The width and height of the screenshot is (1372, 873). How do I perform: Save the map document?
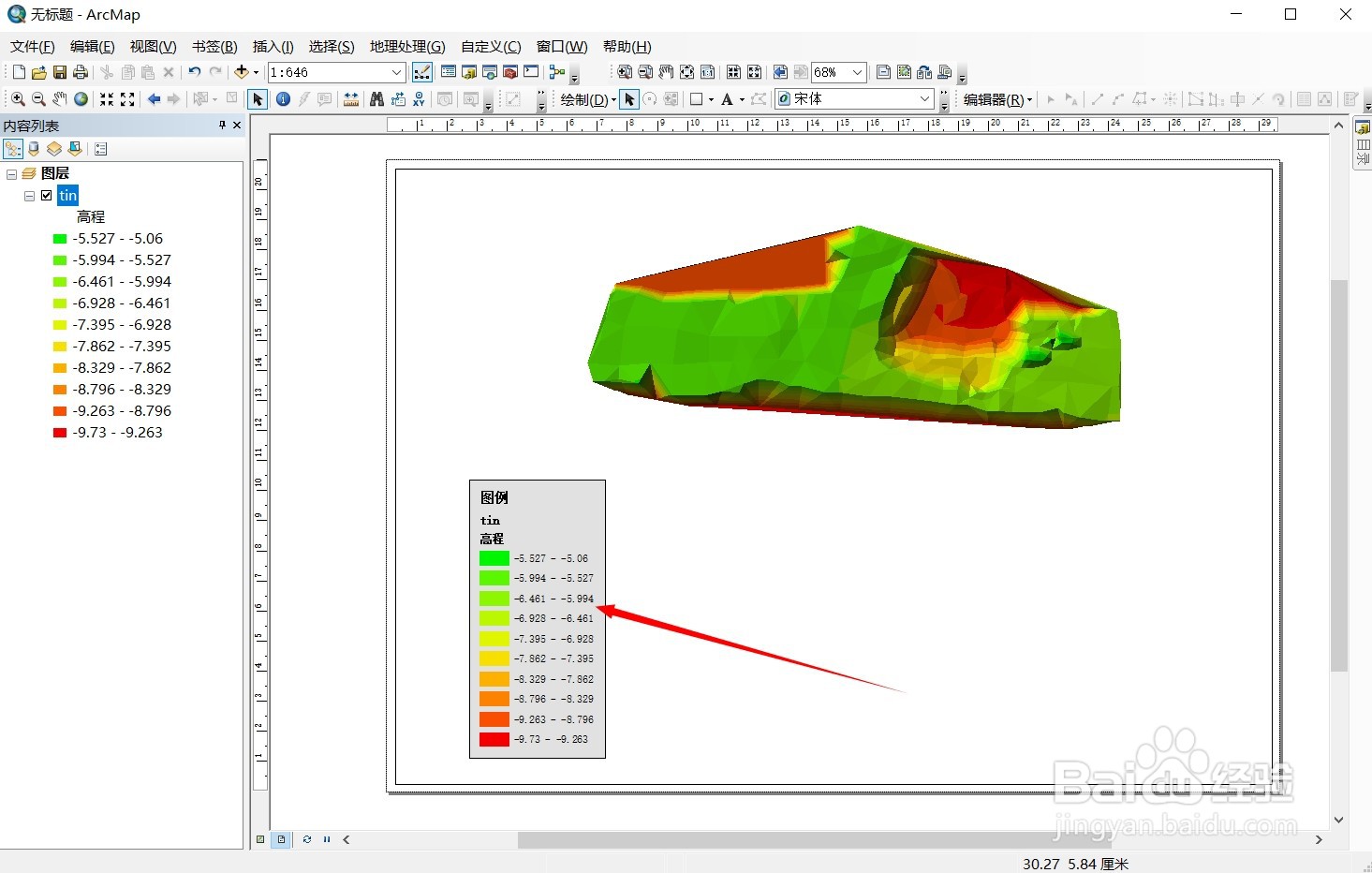pyautogui.click(x=59, y=72)
